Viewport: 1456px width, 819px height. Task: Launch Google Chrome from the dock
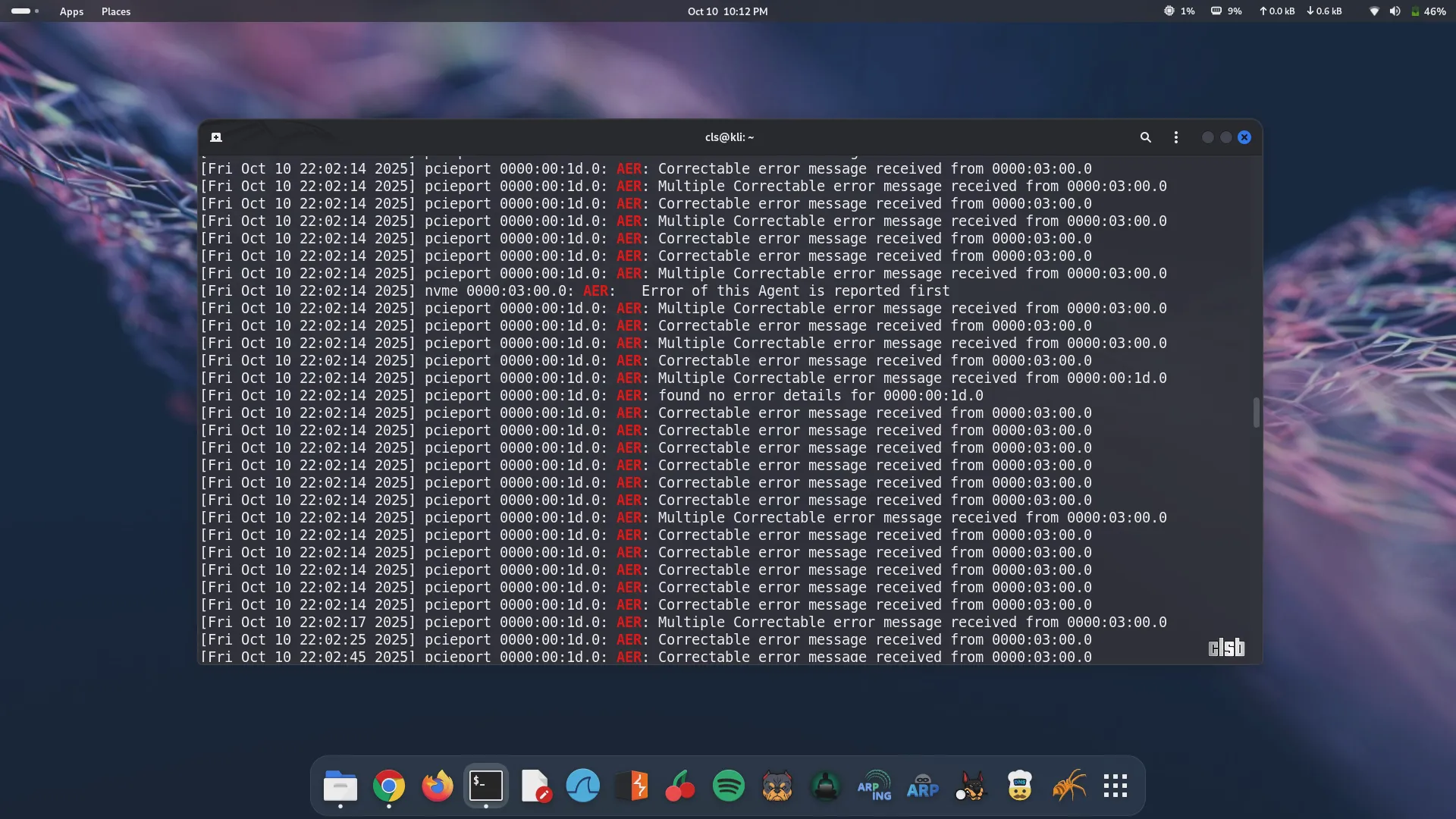[389, 786]
